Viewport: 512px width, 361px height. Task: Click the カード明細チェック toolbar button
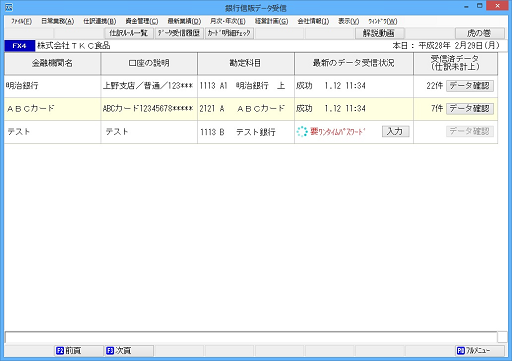(x=229, y=33)
